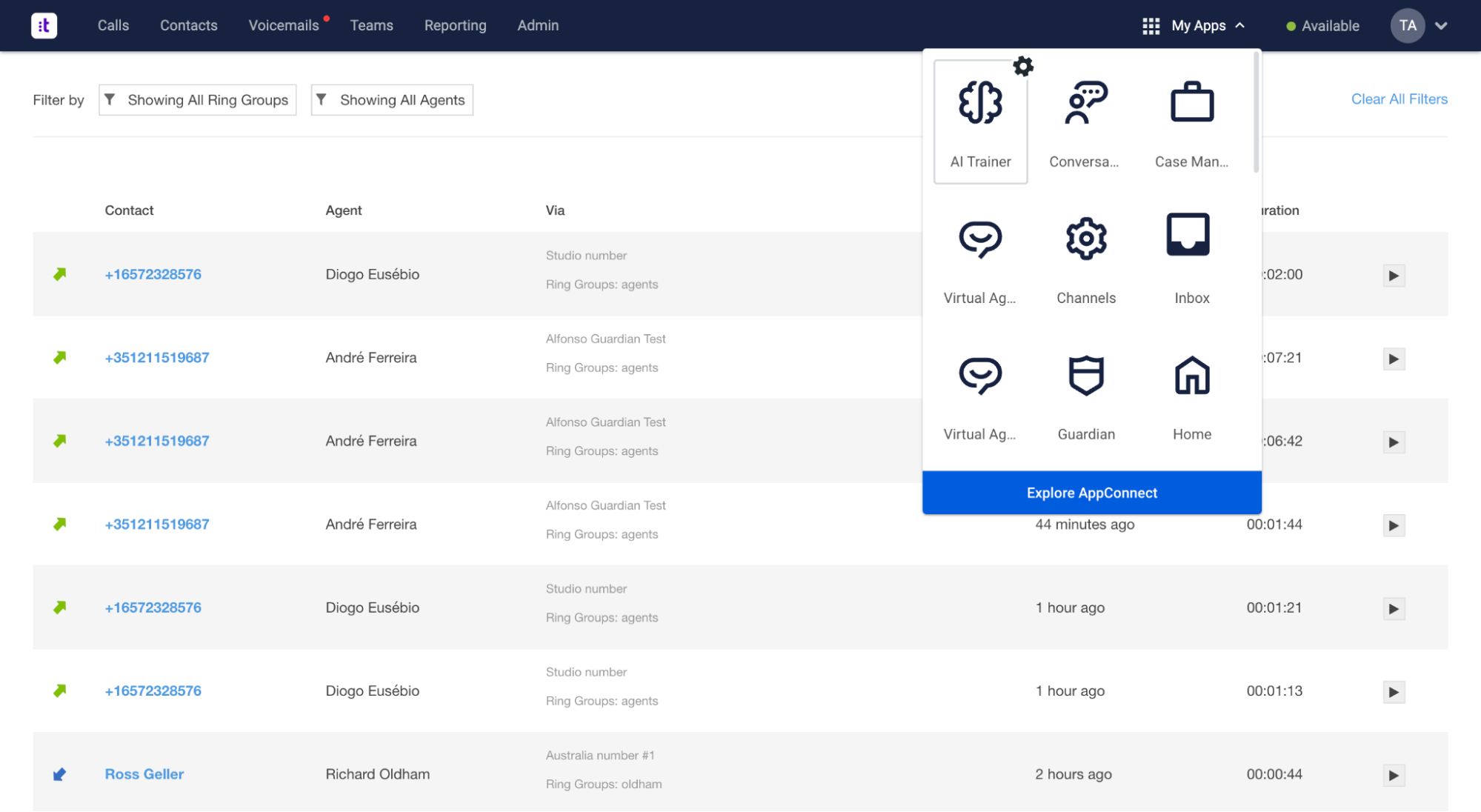Play the 00:01:44 call recording
This screenshot has width=1481, height=812.
point(1394,525)
